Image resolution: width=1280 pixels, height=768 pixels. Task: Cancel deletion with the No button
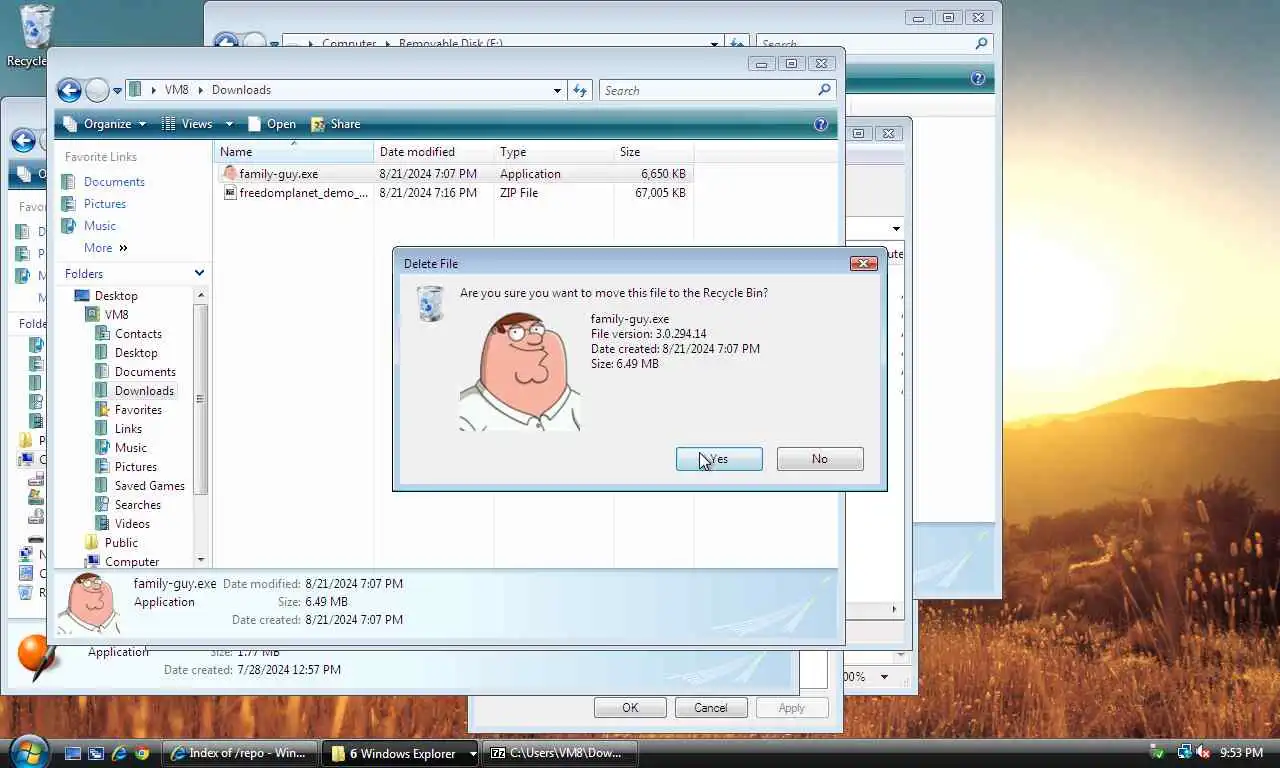click(x=820, y=459)
